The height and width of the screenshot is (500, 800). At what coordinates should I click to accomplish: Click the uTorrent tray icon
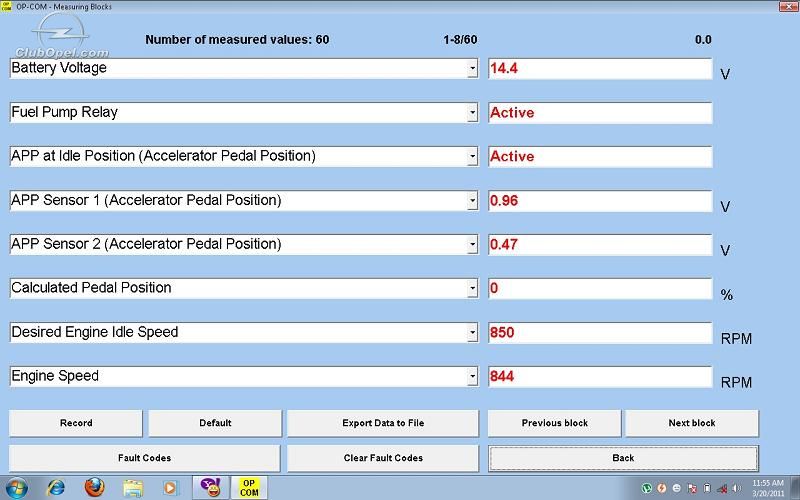pos(647,489)
